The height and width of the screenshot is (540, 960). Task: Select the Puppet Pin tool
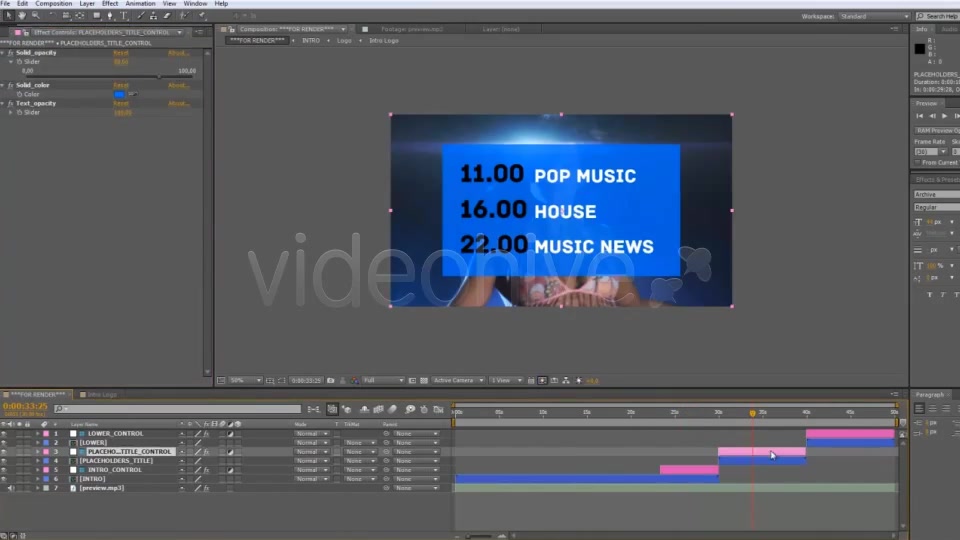point(202,15)
